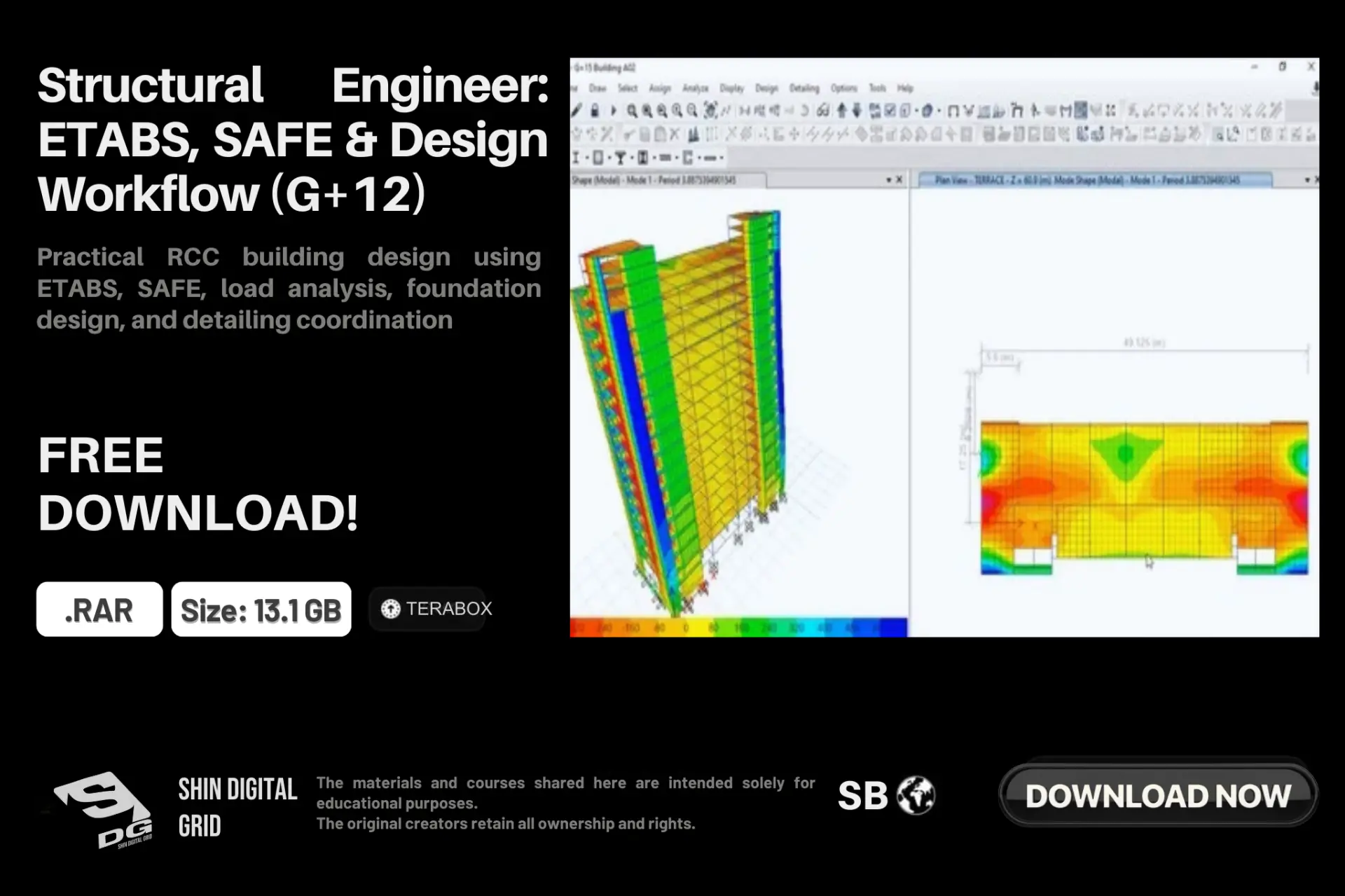Click the Size: 13.1 GB badge
The height and width of the screenshot is (896, 1345).
261,609
